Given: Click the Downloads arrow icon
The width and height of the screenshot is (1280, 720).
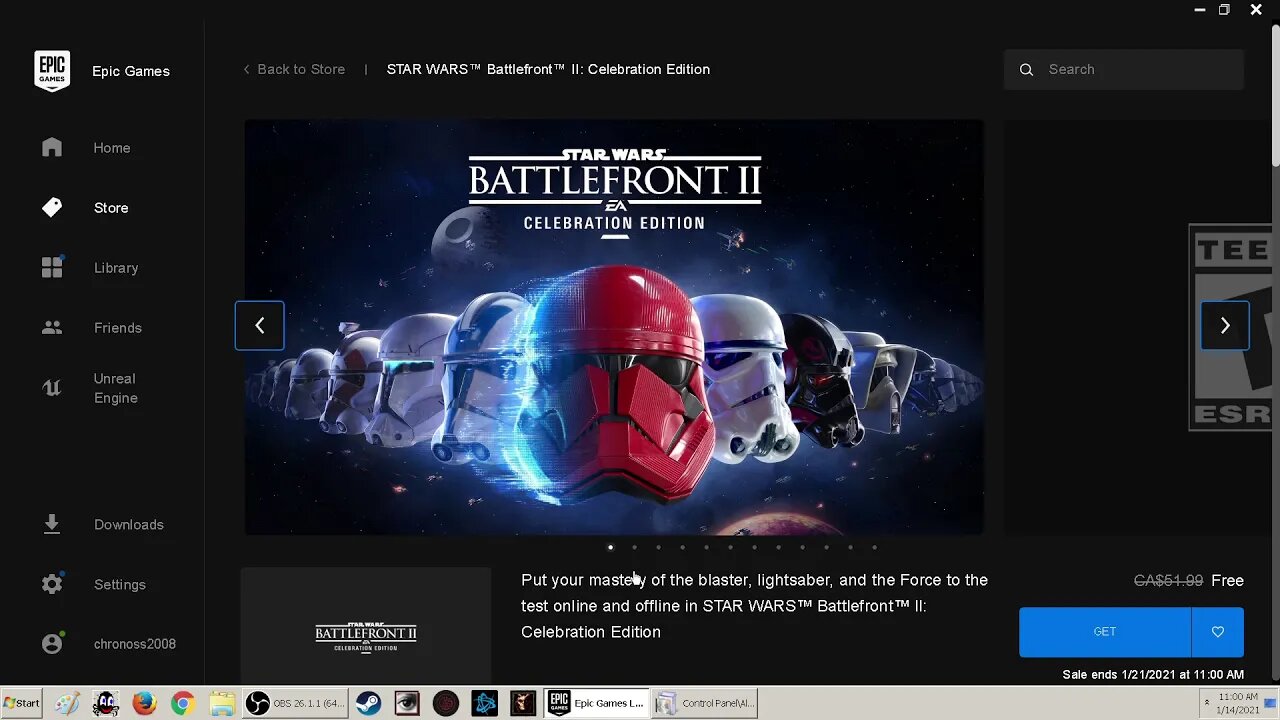Looking at the screenshot, I should pos(52,524).
